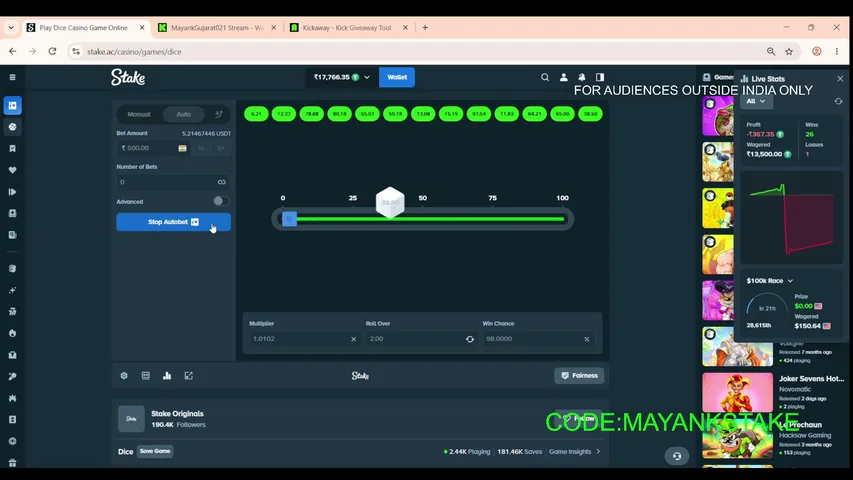Click the Follow button for Stake Originals

point(579,419)
